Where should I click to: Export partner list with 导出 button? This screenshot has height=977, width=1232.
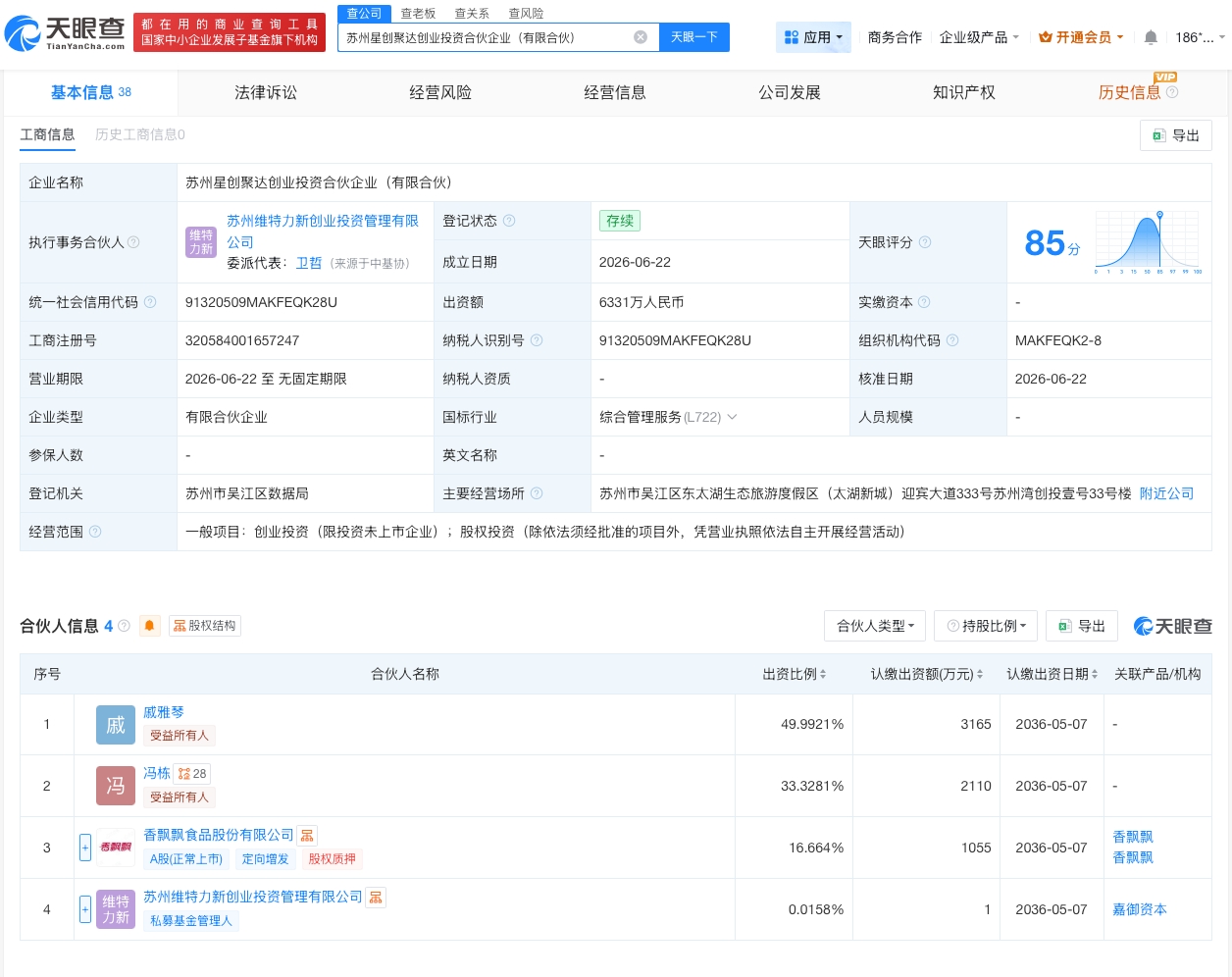[1082, 626]
